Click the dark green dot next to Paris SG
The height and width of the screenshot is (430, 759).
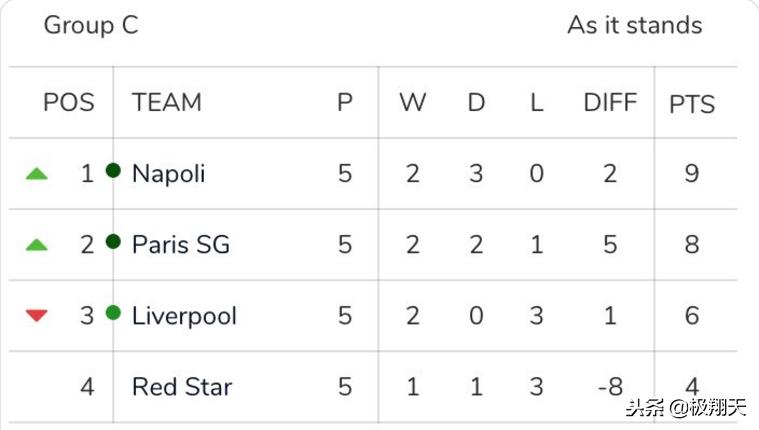click(113, 241)
